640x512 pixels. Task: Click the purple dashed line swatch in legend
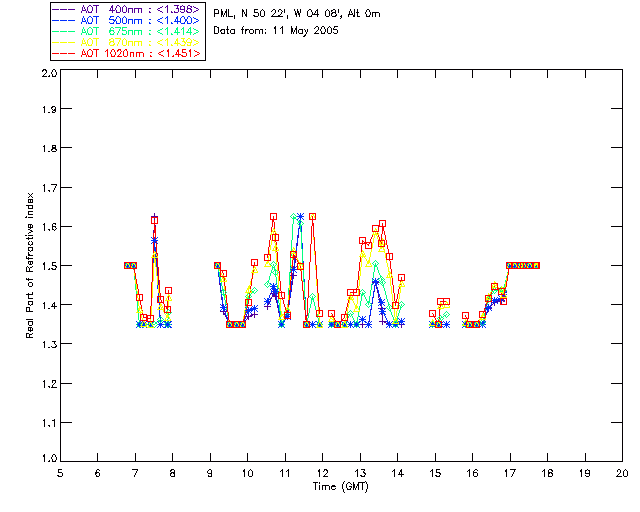click(x=64, y=9)
